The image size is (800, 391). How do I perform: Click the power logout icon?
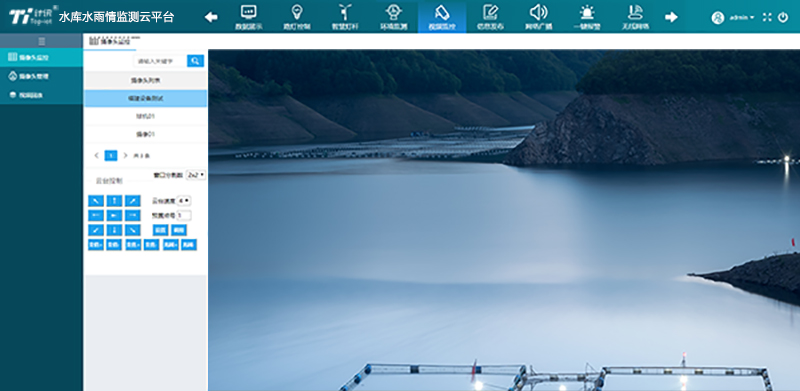point(783,17)
